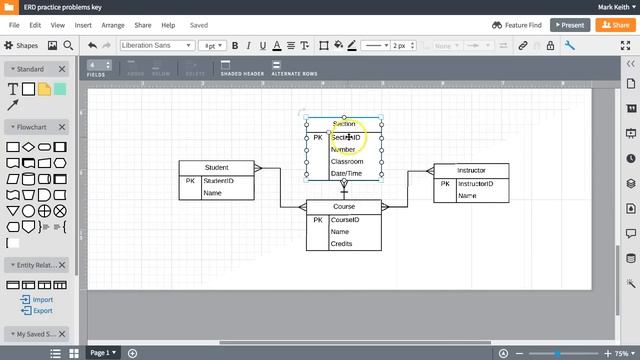Open the line style dropdown

pyautogui.click(x=376, y=46)
